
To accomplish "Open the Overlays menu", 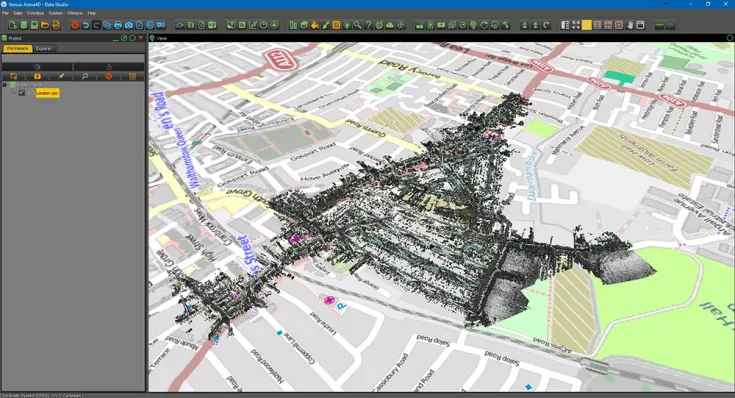I will click(x=35, y=13).
